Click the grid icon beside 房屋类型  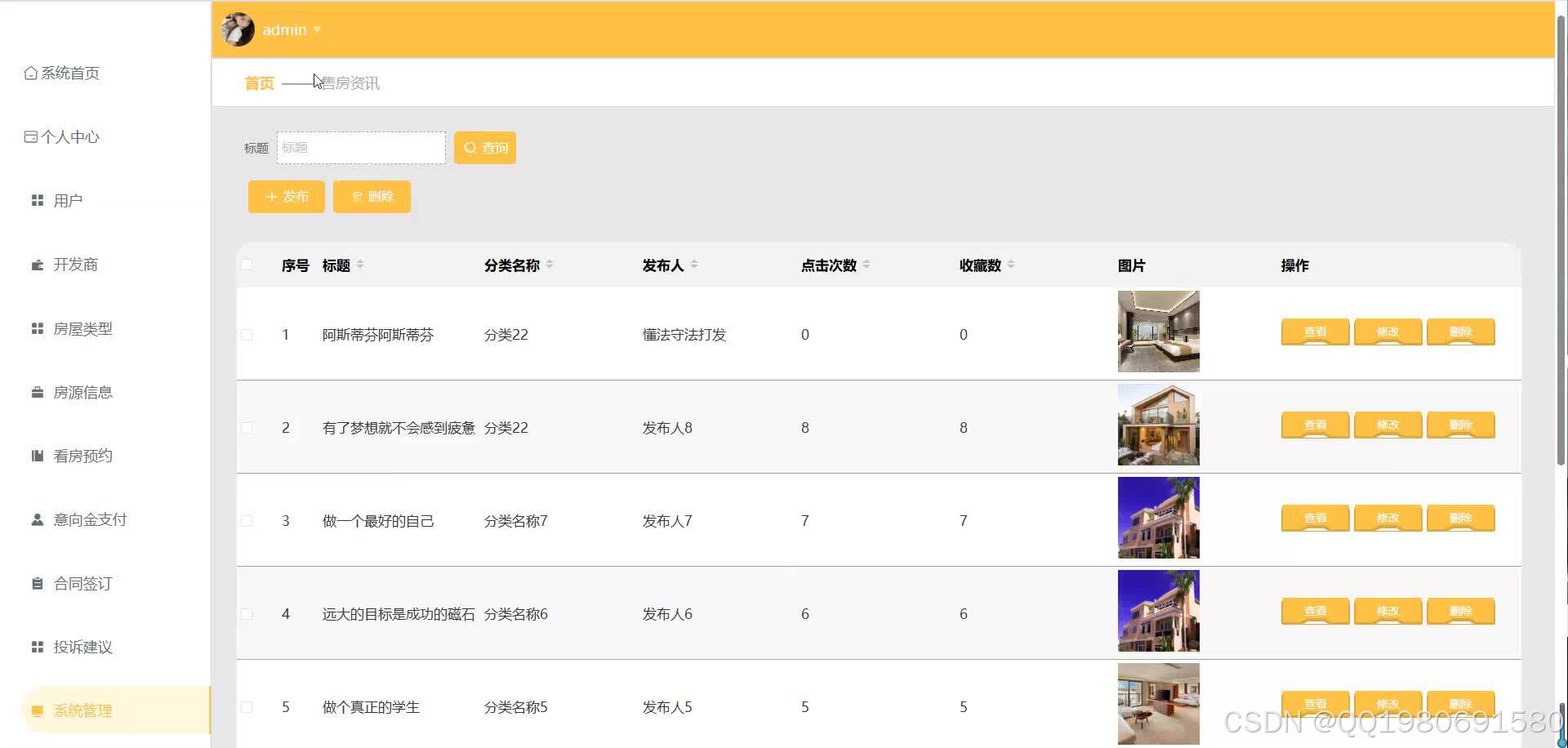(x=37, y=328)
